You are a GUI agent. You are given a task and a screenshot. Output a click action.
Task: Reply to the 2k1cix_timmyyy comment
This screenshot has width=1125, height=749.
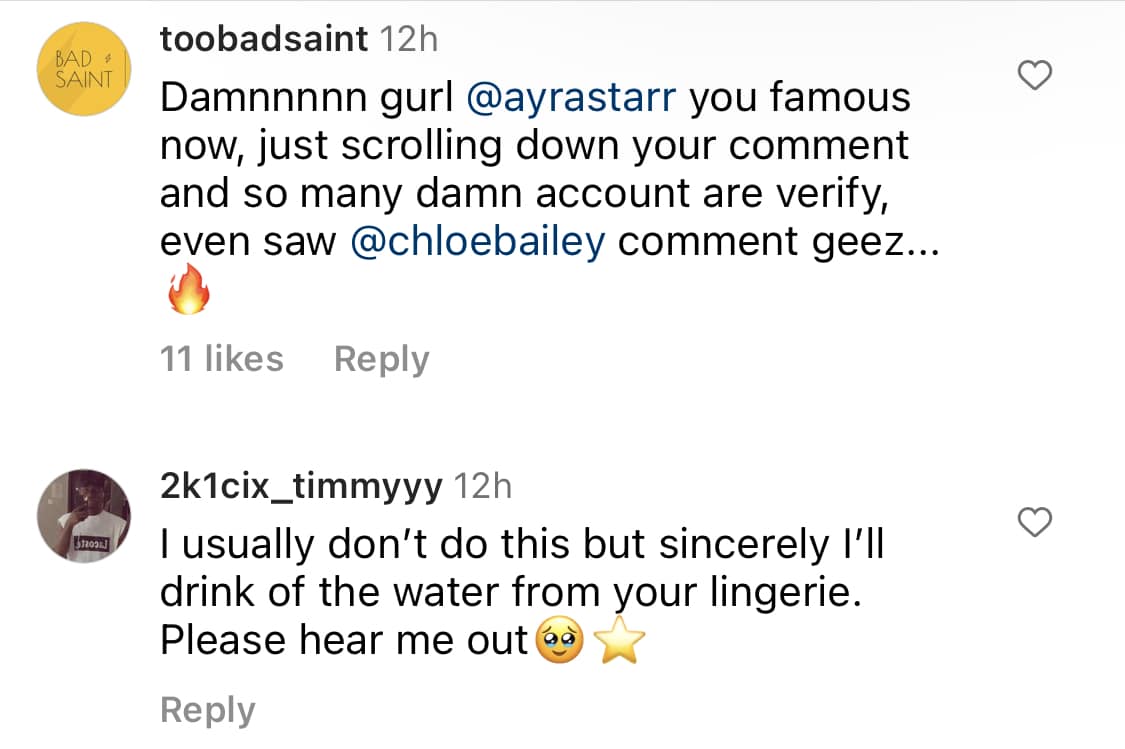207,710
